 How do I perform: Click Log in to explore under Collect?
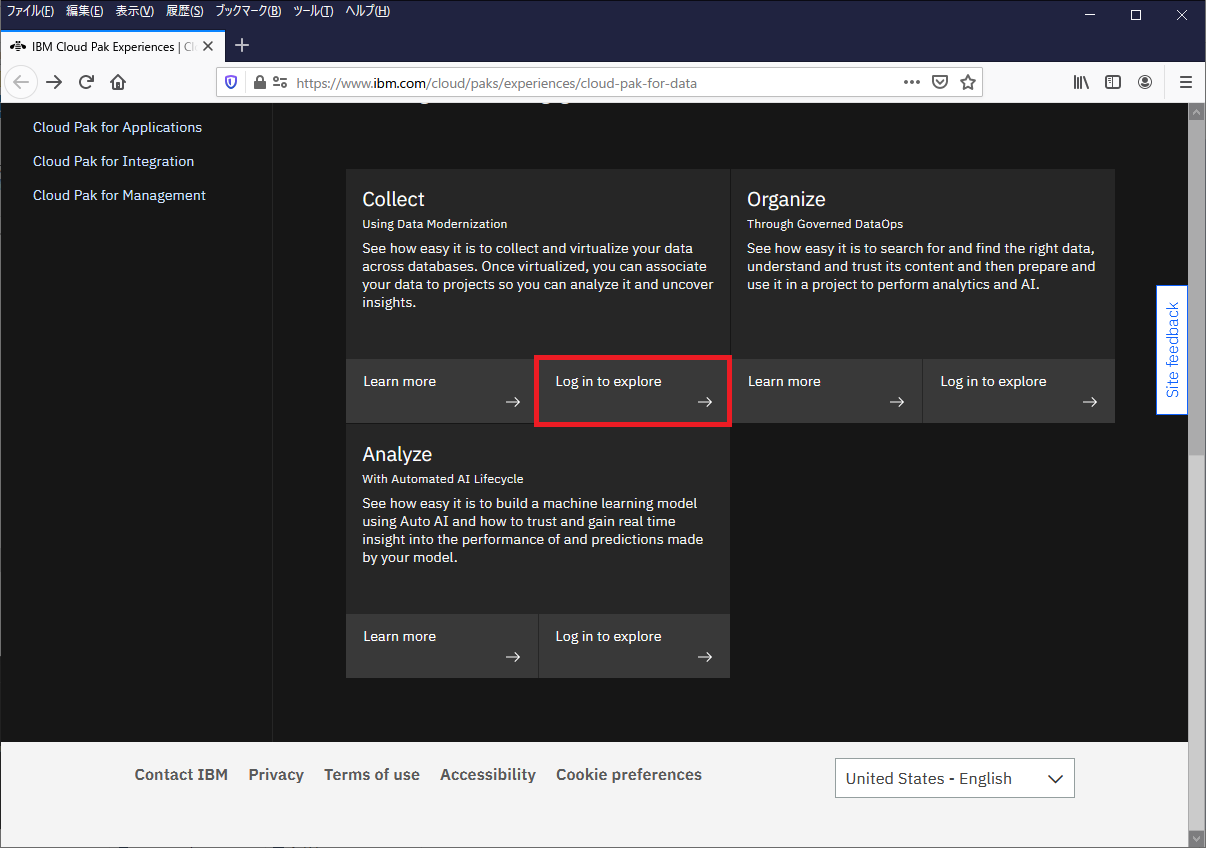point(633,391)
